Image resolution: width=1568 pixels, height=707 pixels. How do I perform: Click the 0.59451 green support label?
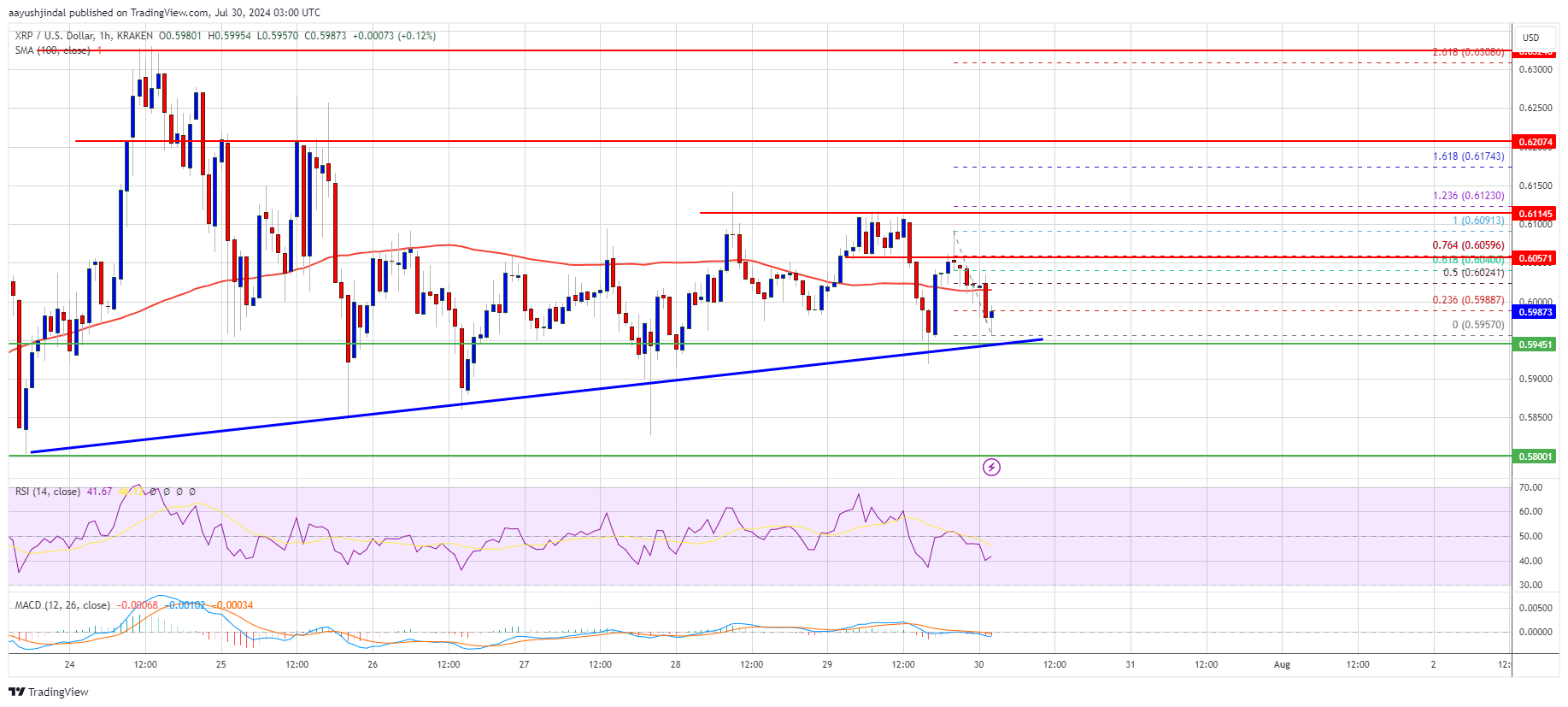pos(1536,345)
